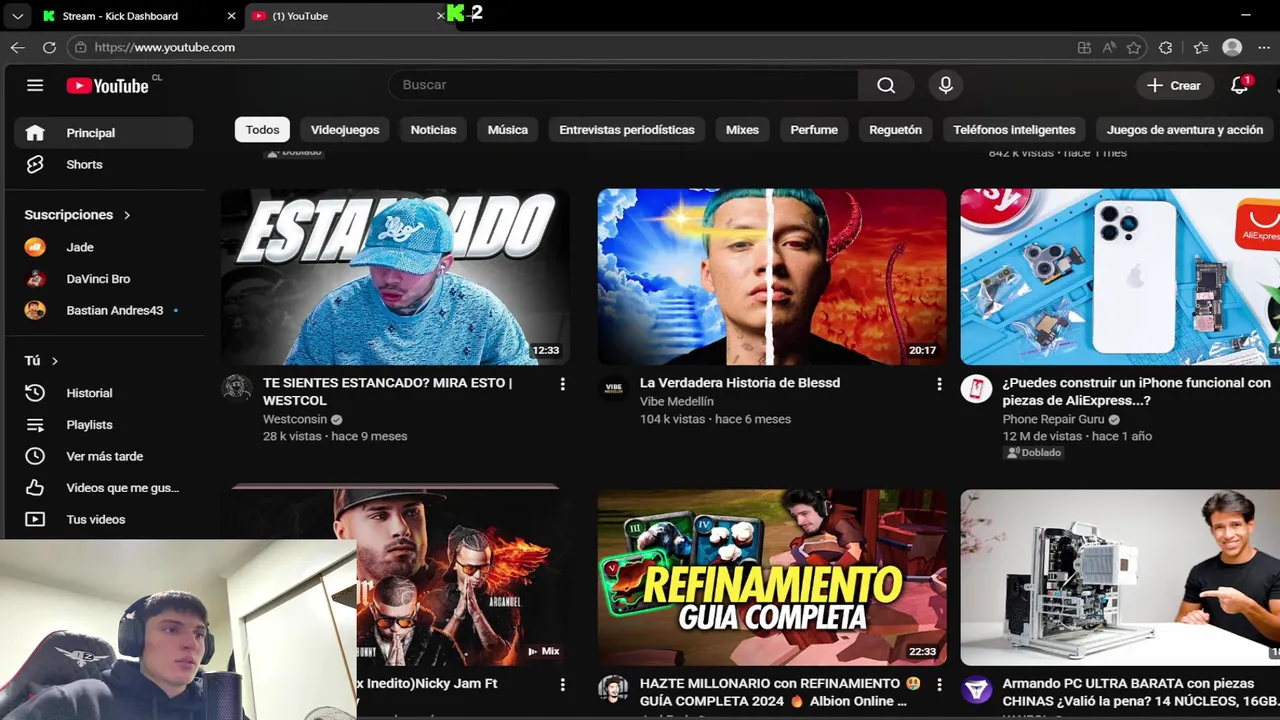Select the Mixes filter chip
Viewport: 1280px width, 720px height.
coord(742,130)
